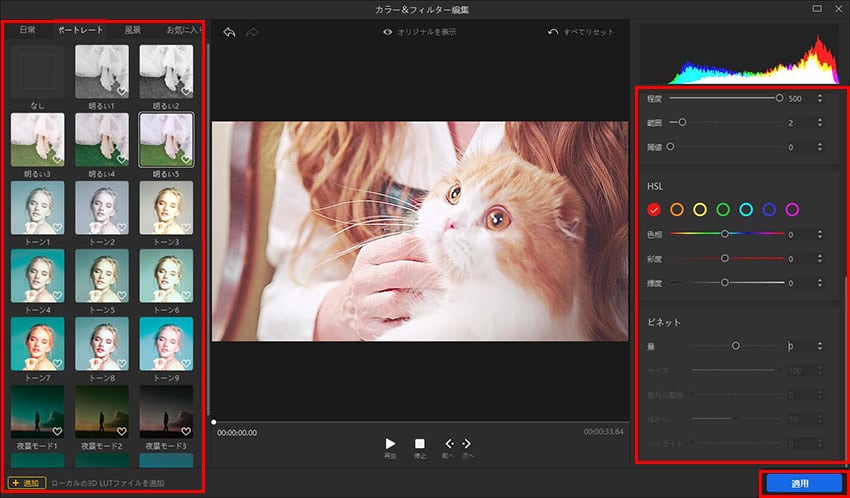The height and width of the screenshot is (498, 850).
Task: Click the すべてリセット reset icon
Action: (x=553, y=32)
